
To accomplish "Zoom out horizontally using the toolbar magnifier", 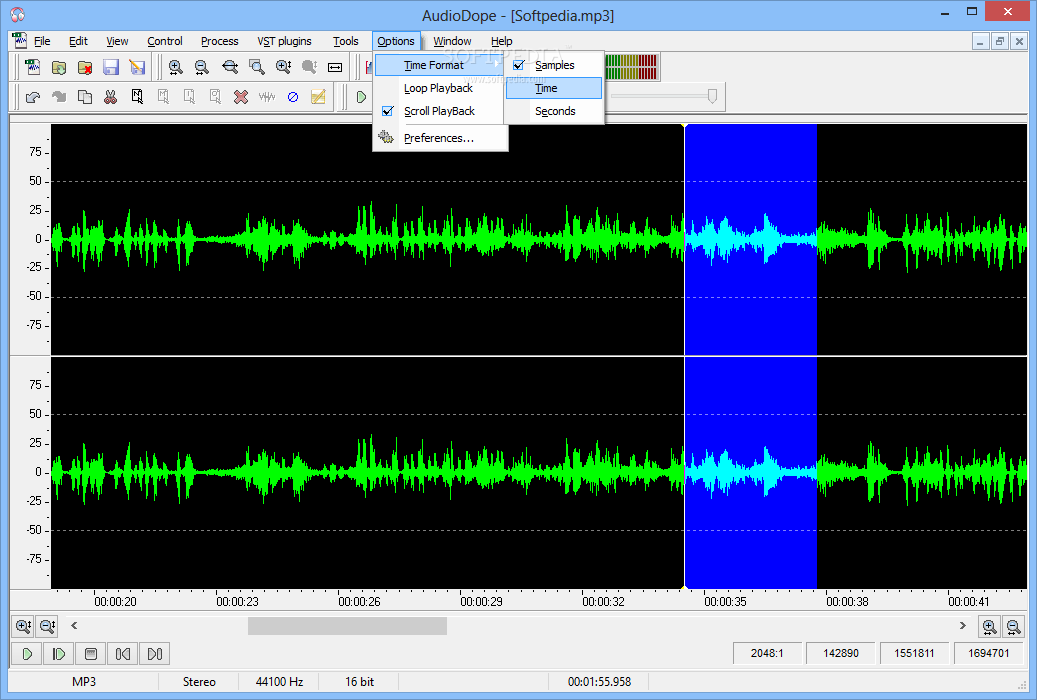I will pyautogui.click(x=202, y=67).
